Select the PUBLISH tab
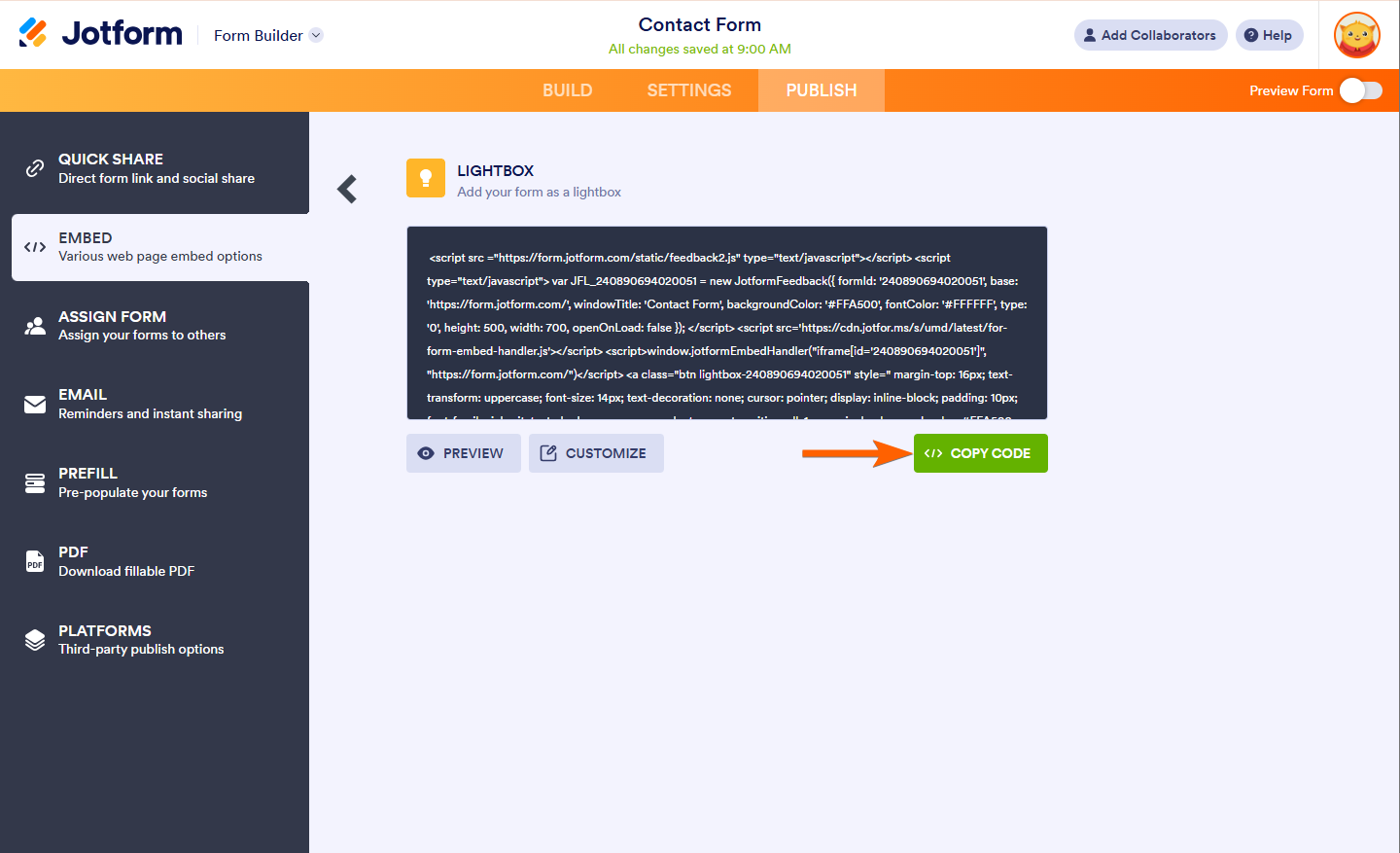1400x853 pixels. tap(822, 90)
